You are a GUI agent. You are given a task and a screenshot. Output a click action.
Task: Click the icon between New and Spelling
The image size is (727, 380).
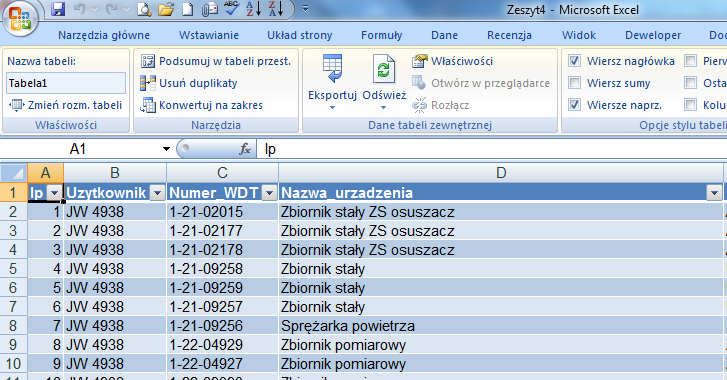[210, 9]
